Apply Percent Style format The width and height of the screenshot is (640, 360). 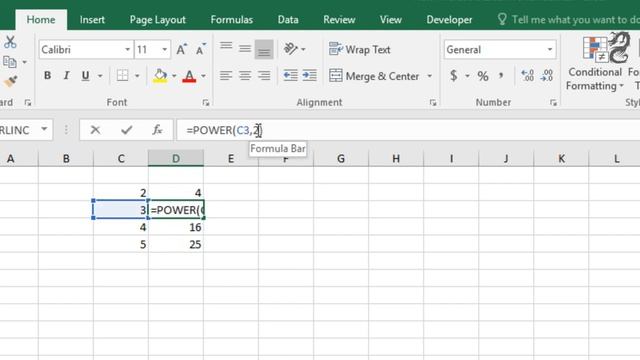[483, 76]
